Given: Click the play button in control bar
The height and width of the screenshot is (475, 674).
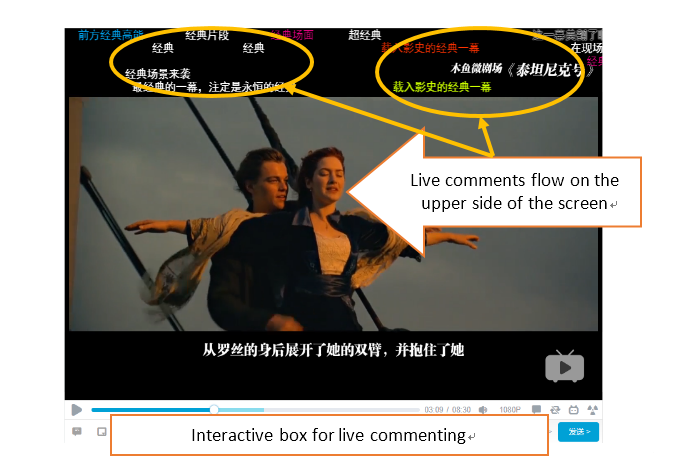Looking at the screenshot, I should coord(77,410).
